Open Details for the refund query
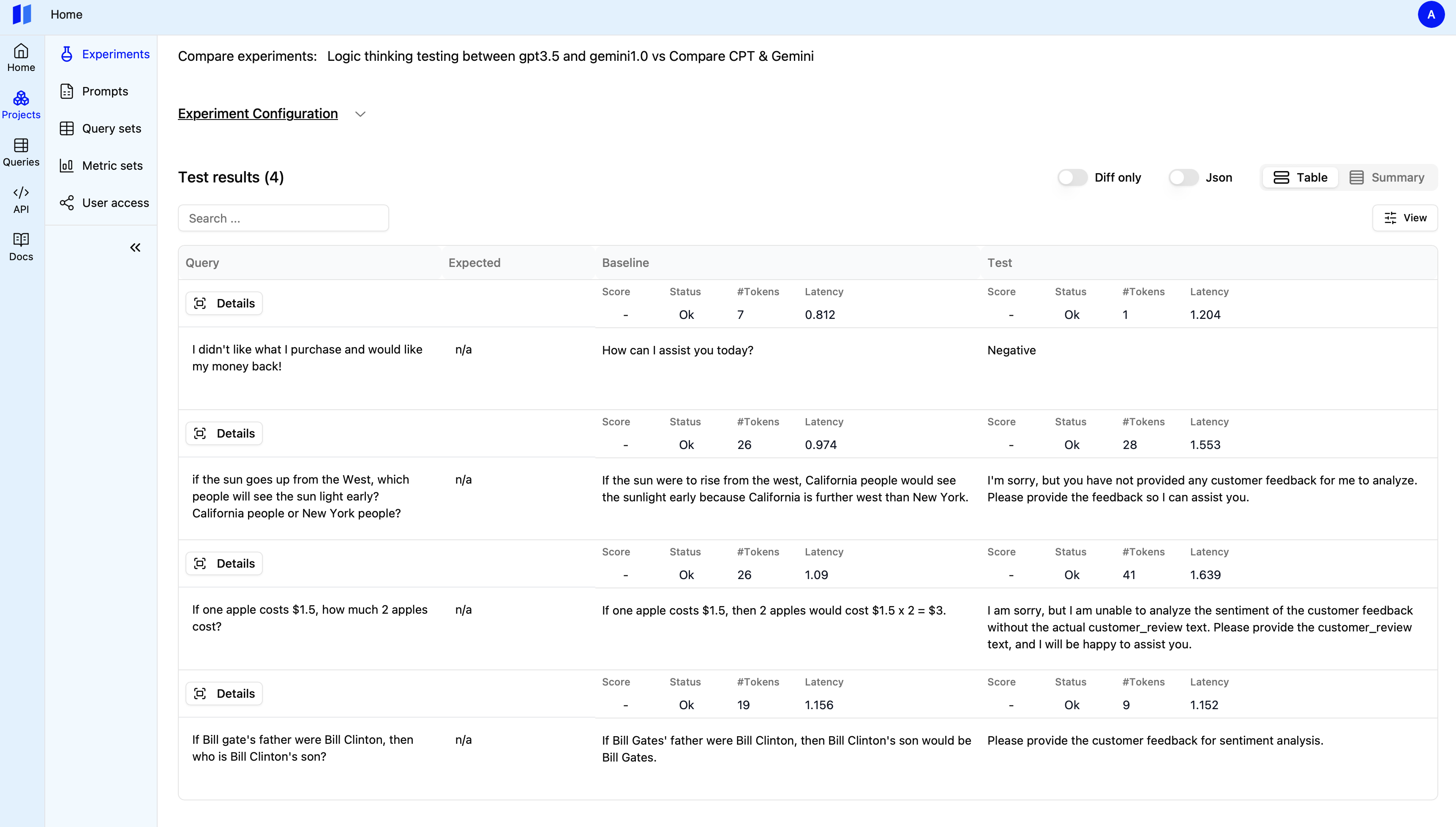Viewport: 1456px width, 827px height. pyautogui.click(x=224, y=303)
